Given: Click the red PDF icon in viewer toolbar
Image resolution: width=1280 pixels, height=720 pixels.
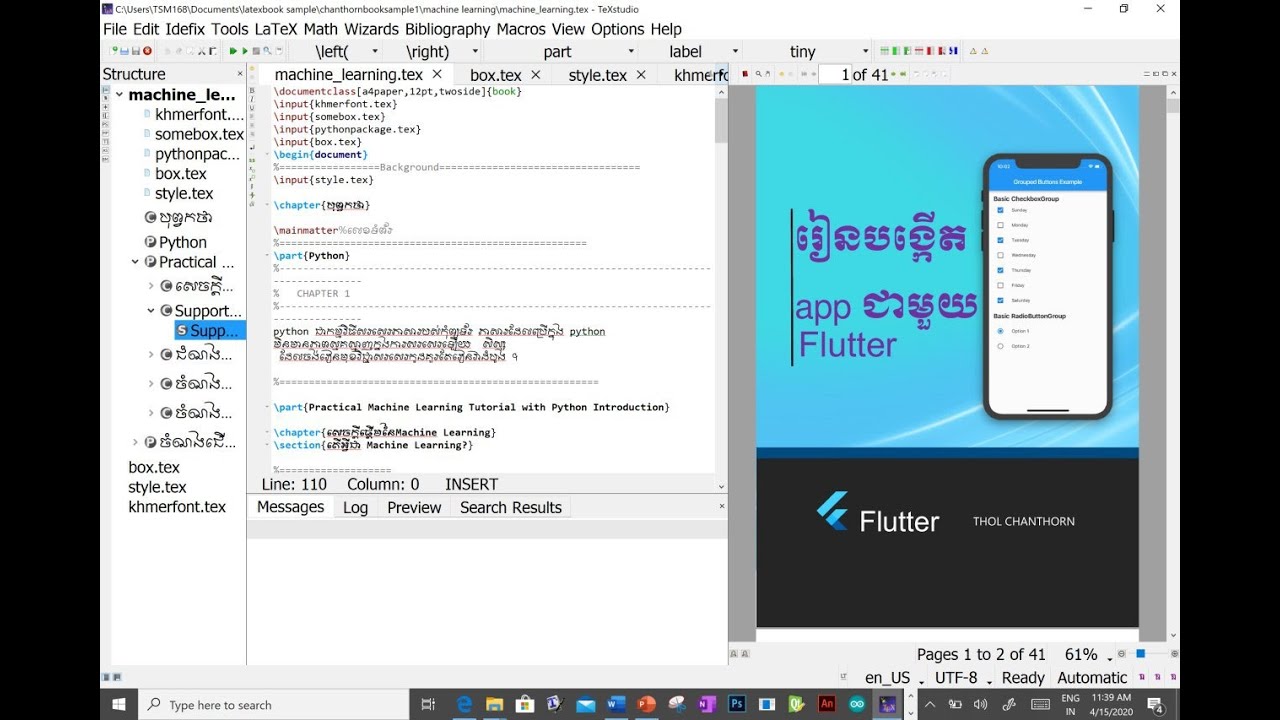Looking at the screenshot, I should pos(745,74).
